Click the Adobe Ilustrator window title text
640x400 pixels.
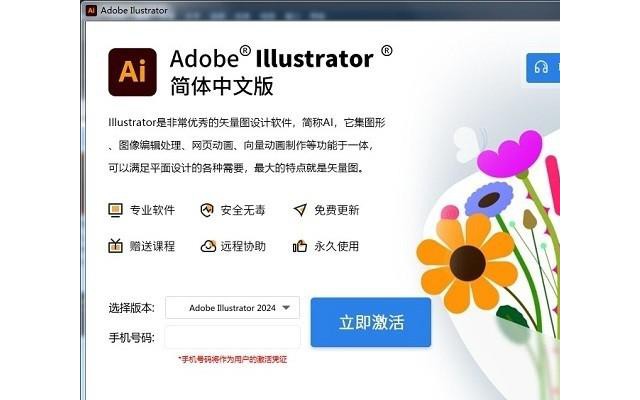point(134,11)
